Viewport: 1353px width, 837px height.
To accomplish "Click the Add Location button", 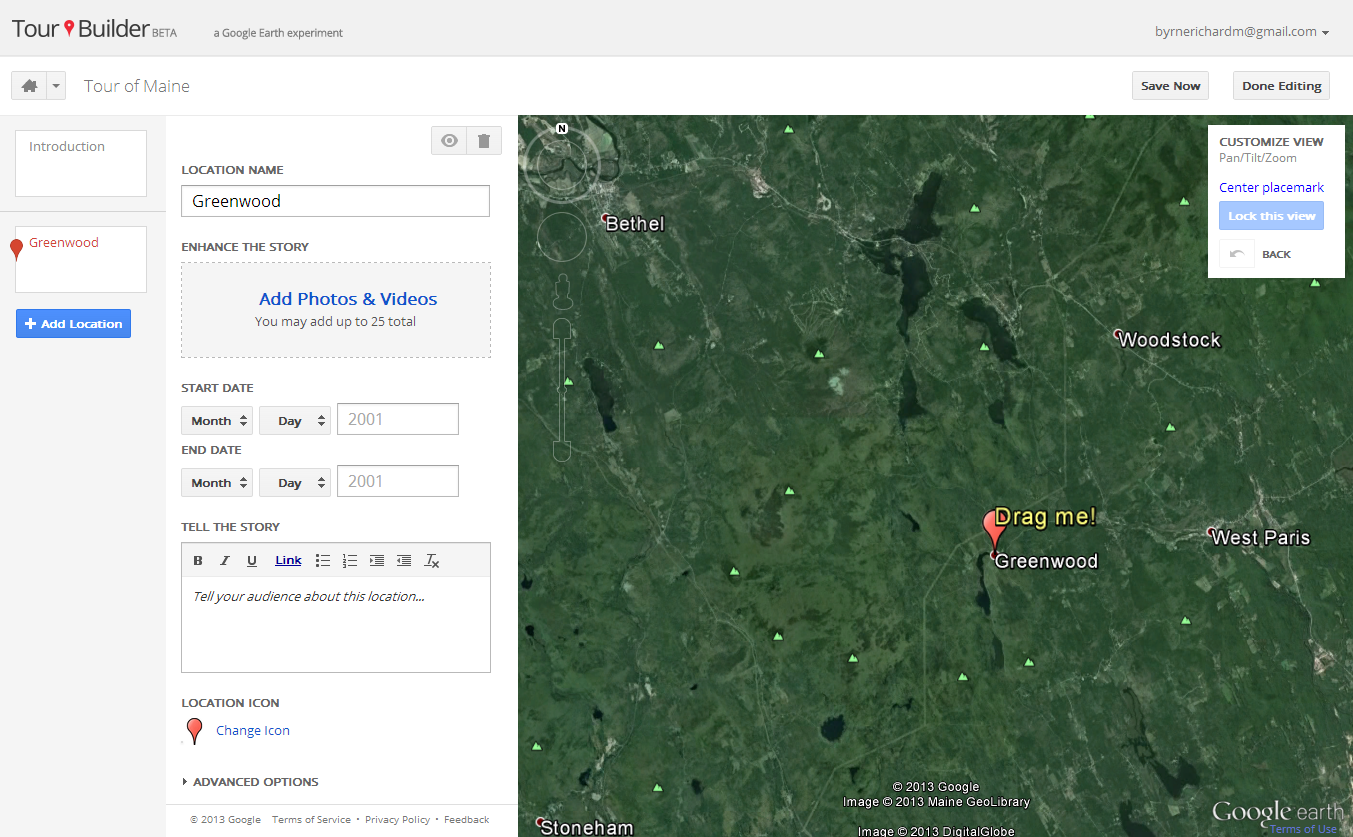I will 73,324.
